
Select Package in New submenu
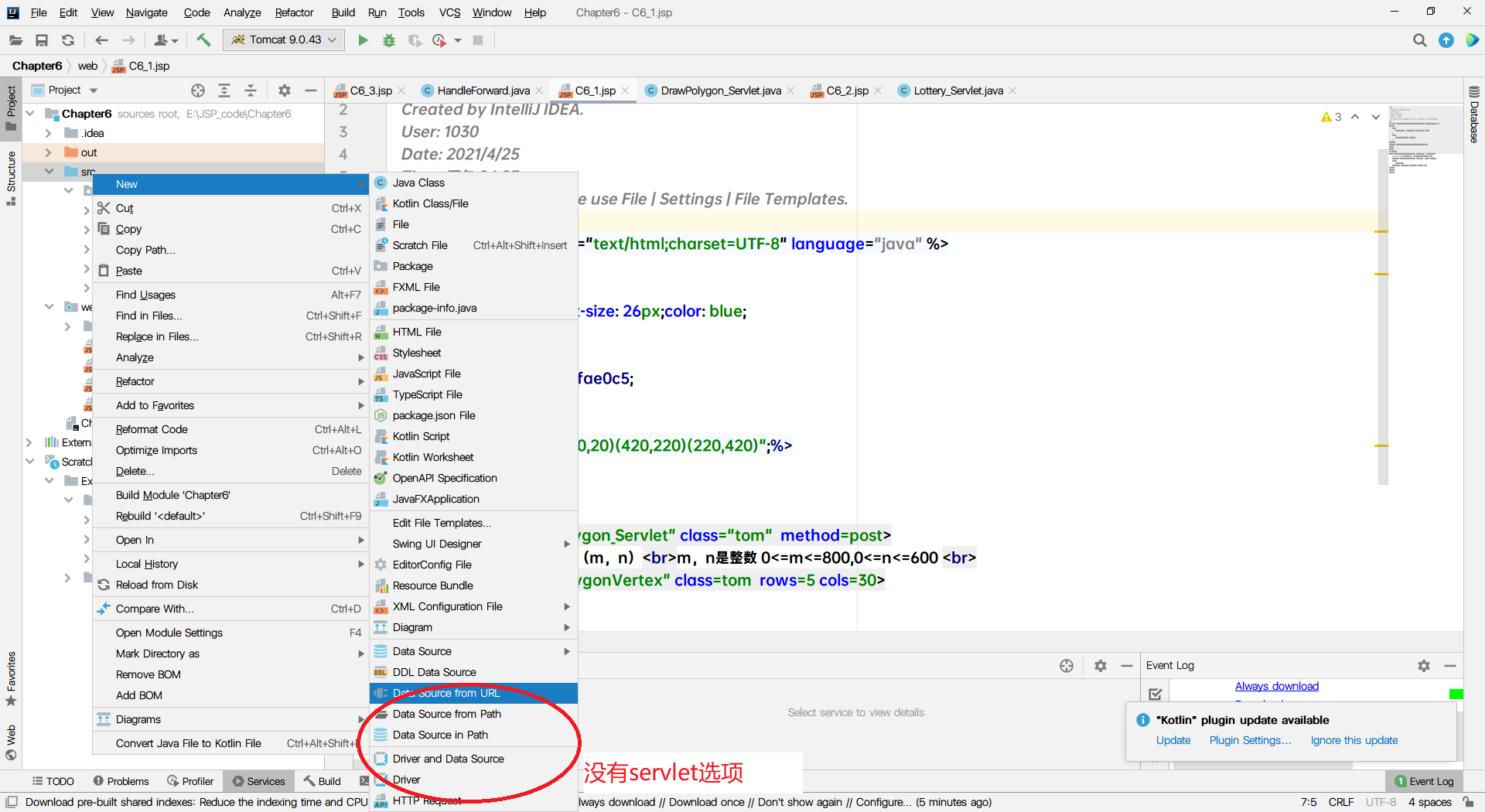pyautogui.click(x=473, y=266)
